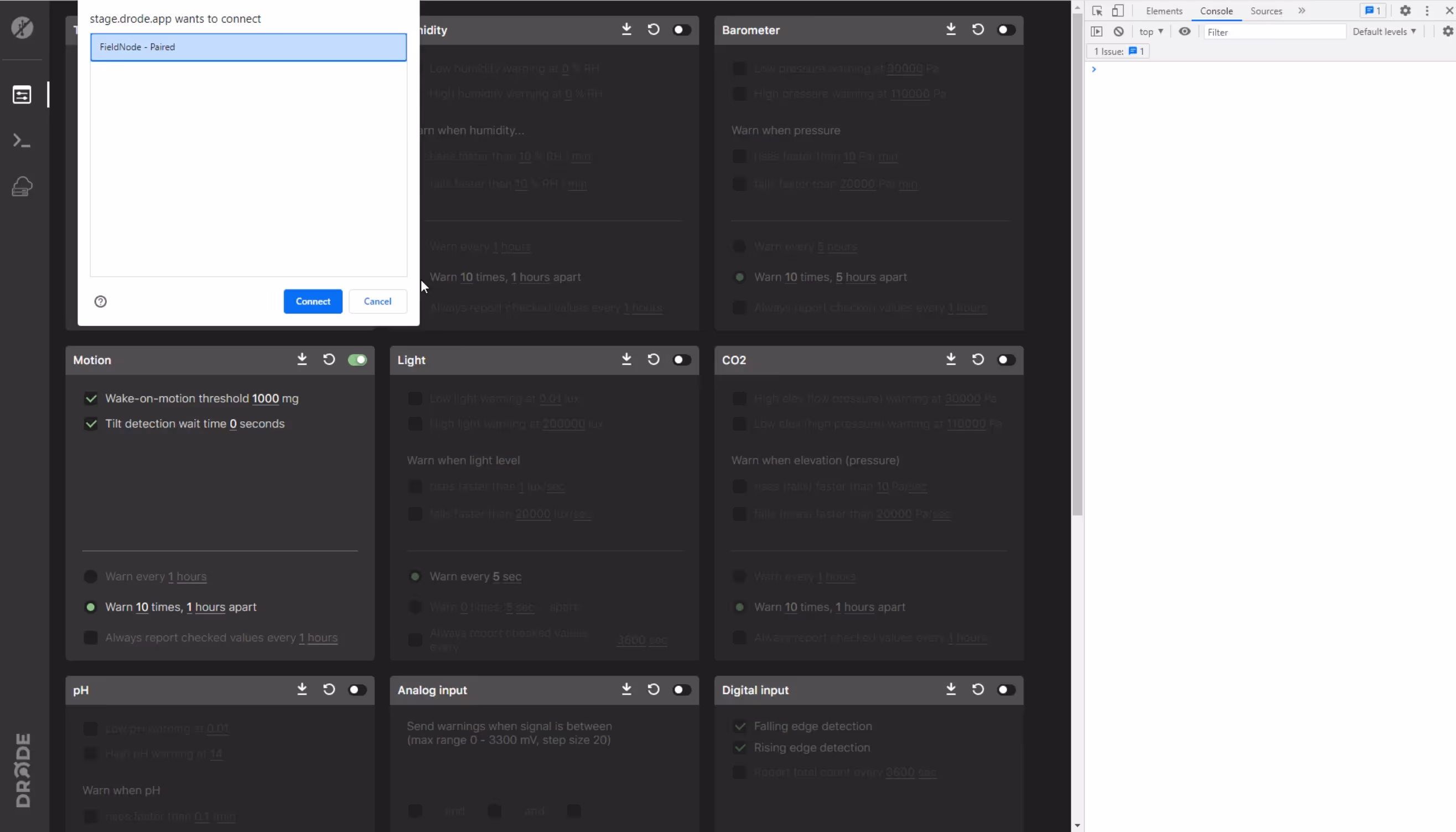Reset the pH card settings
This screenshot has height=832, width=1456.
pos(329,690)
